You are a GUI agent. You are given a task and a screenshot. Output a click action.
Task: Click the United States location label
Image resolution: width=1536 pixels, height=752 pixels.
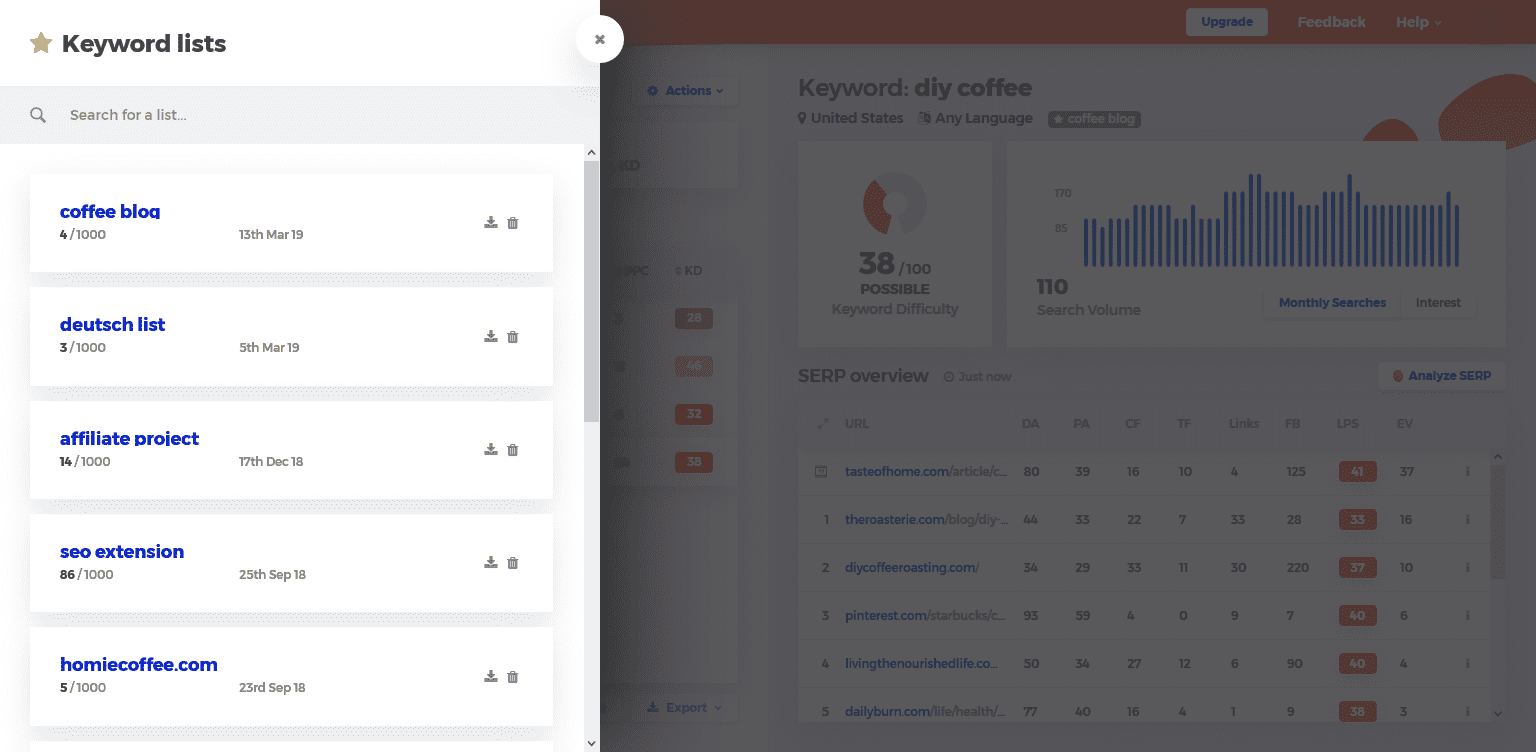pos(850,118)
